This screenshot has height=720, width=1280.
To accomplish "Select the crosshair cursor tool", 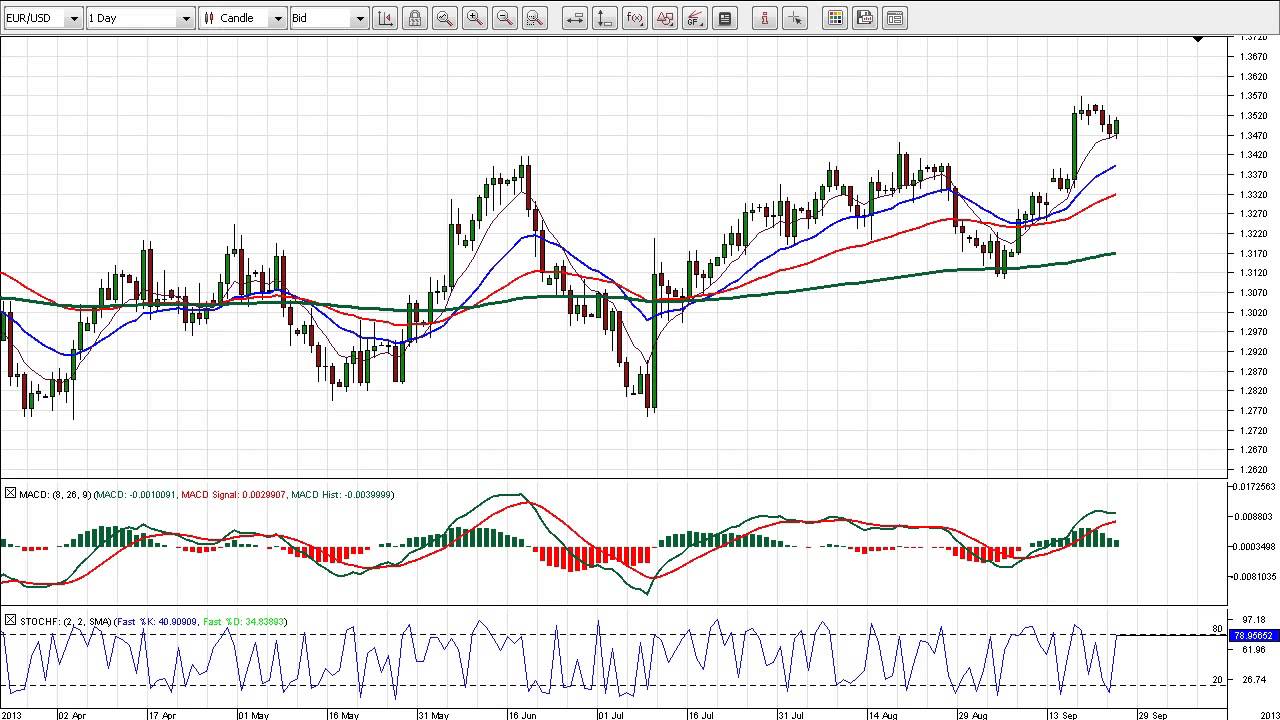I will pyautogui.click(x=795, y=18).
